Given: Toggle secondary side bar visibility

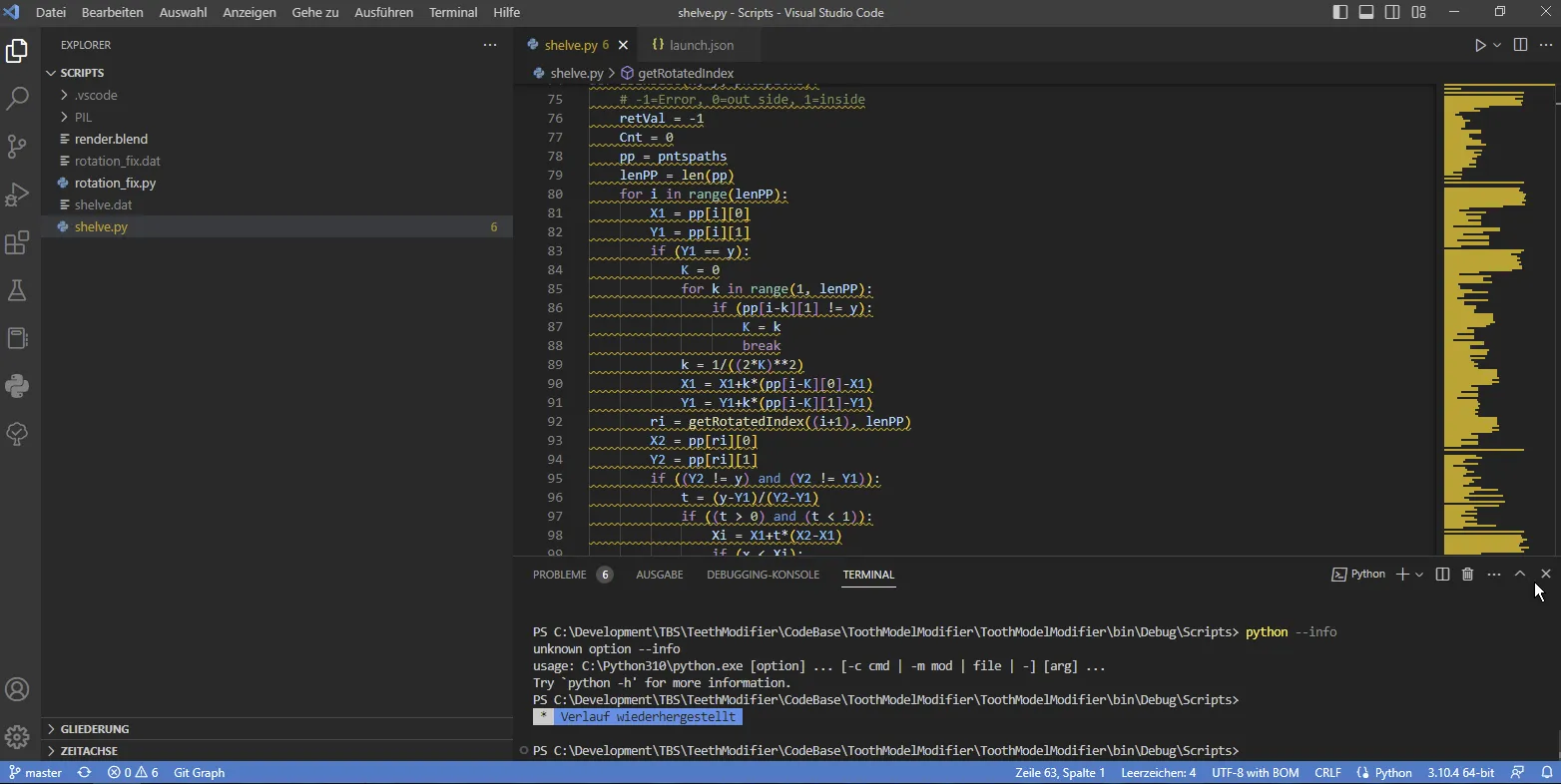Looking at the screenshot, I should click(1392, 12).
